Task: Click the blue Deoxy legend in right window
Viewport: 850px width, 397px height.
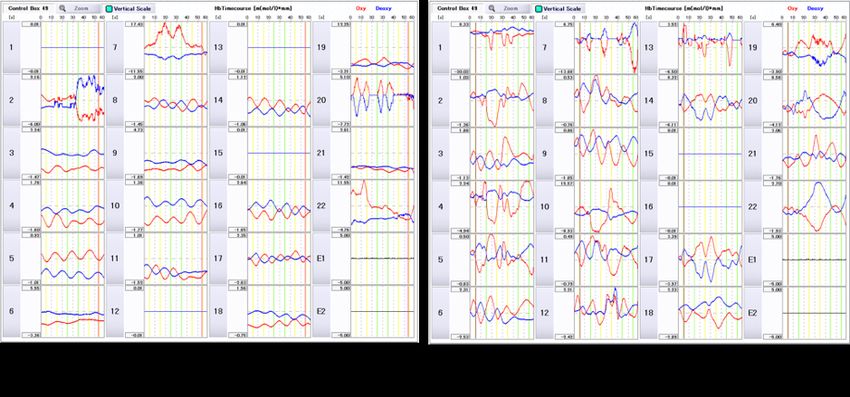Action: 815,8
